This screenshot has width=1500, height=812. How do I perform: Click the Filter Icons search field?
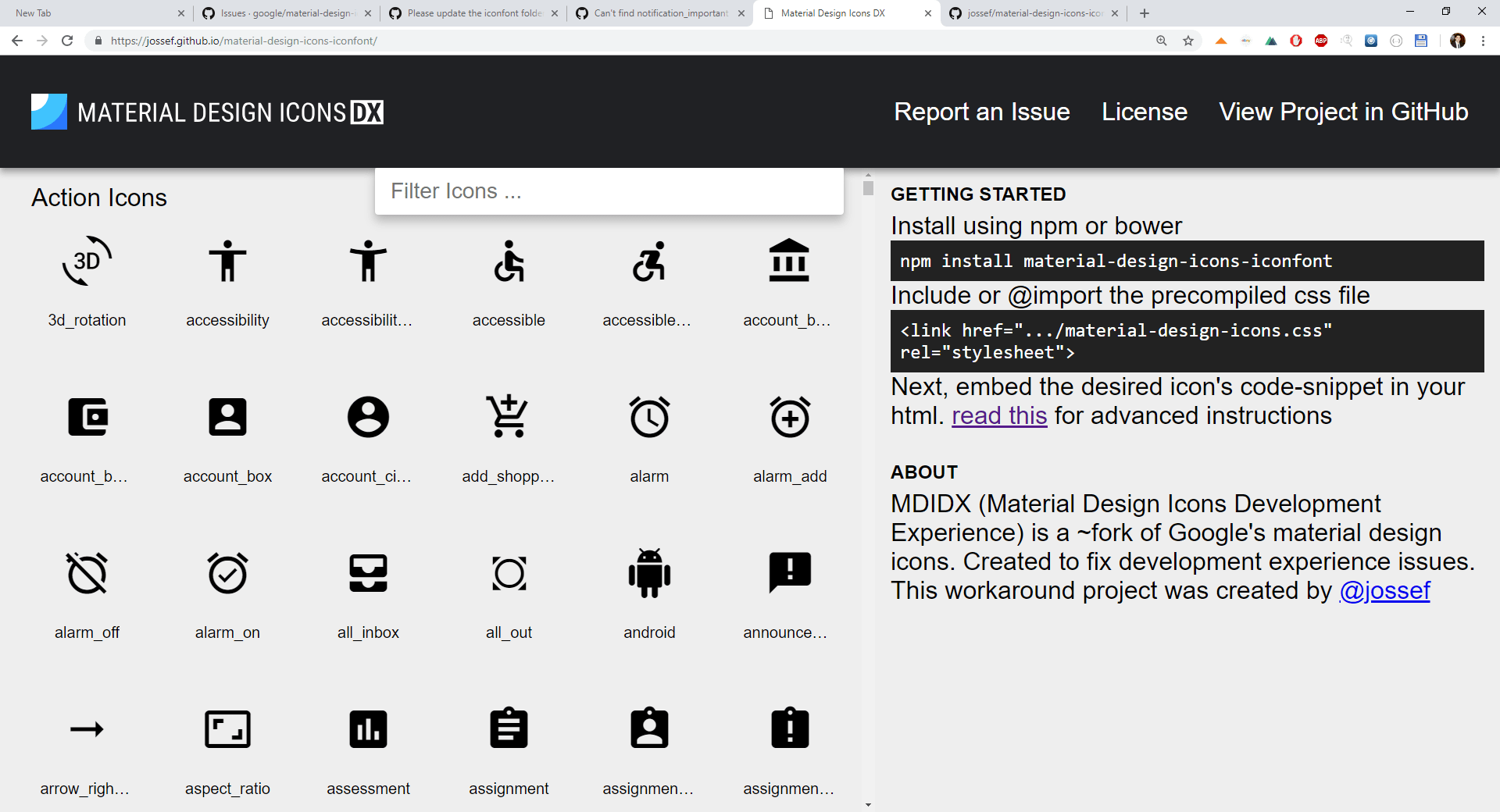coord(609,191)
